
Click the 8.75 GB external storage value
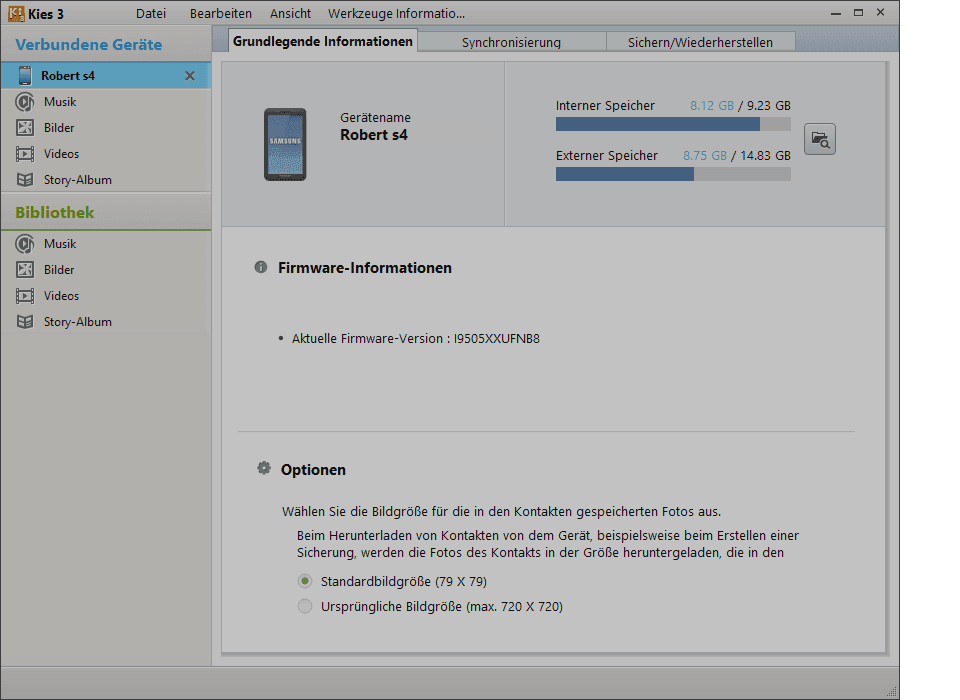click(705, 156)
